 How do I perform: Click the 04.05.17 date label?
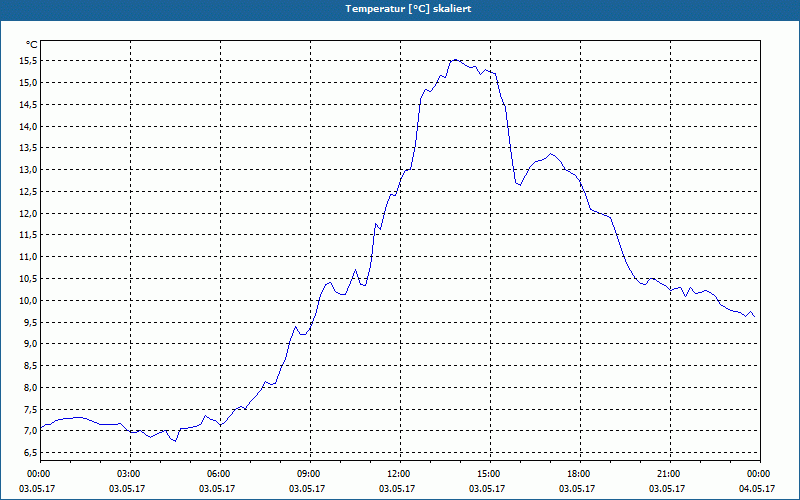(x=757, y=488)
